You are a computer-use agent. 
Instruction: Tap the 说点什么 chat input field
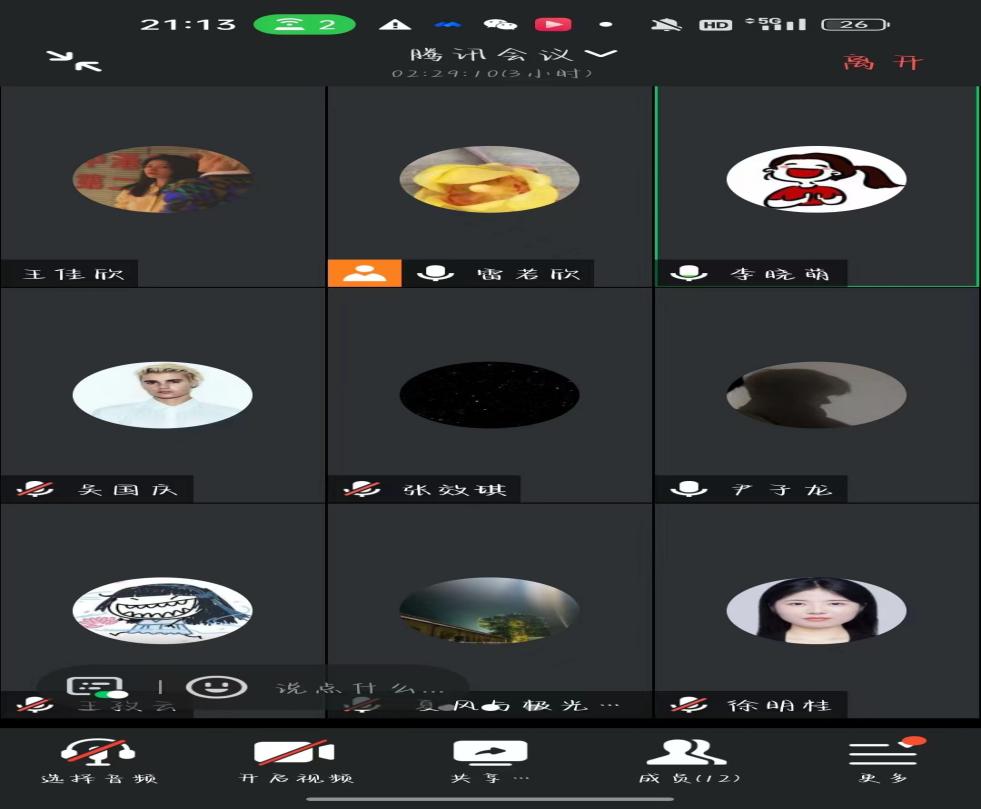click(360, 688)
